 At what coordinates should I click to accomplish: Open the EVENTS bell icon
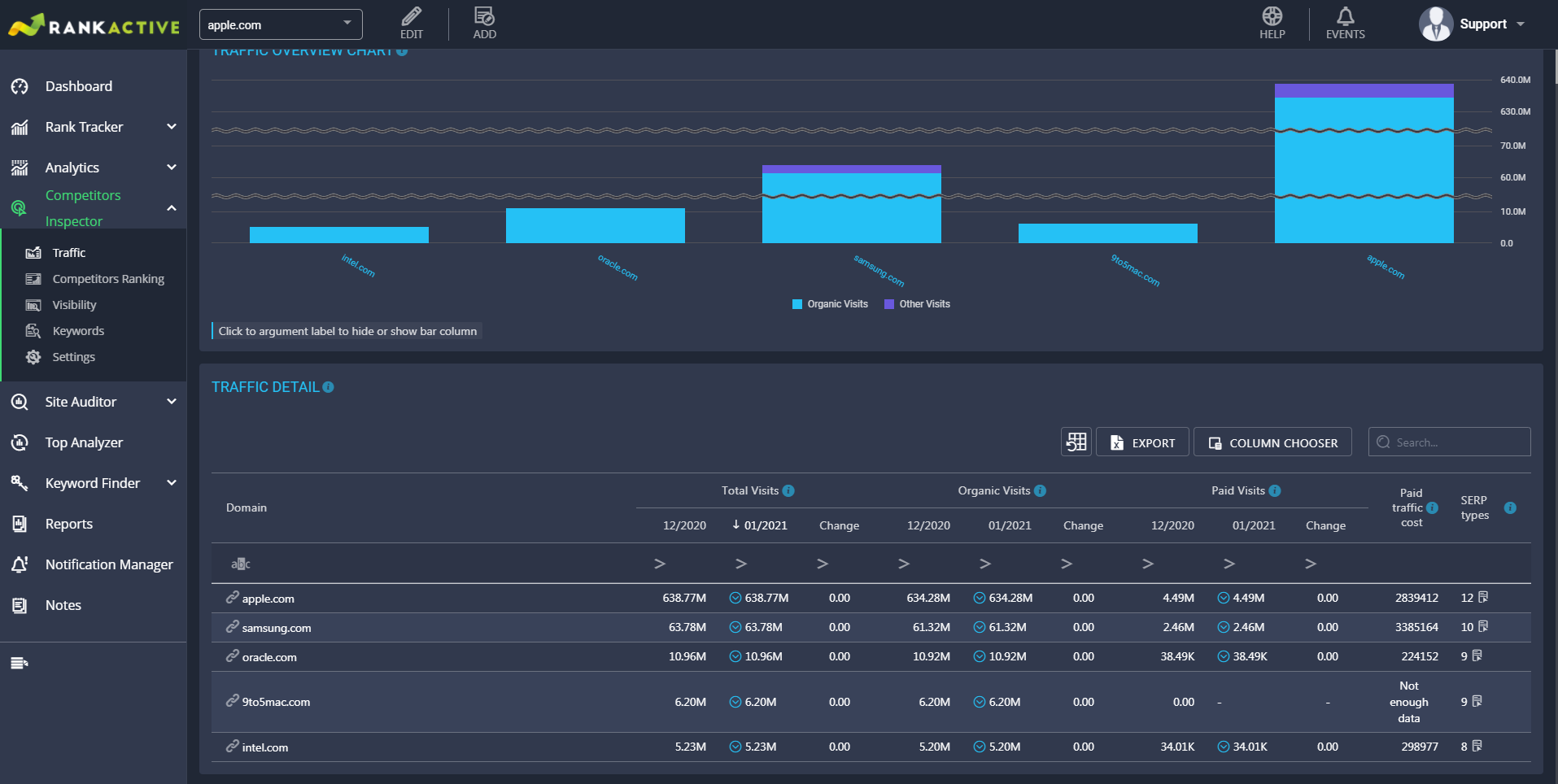(1346, 16)
